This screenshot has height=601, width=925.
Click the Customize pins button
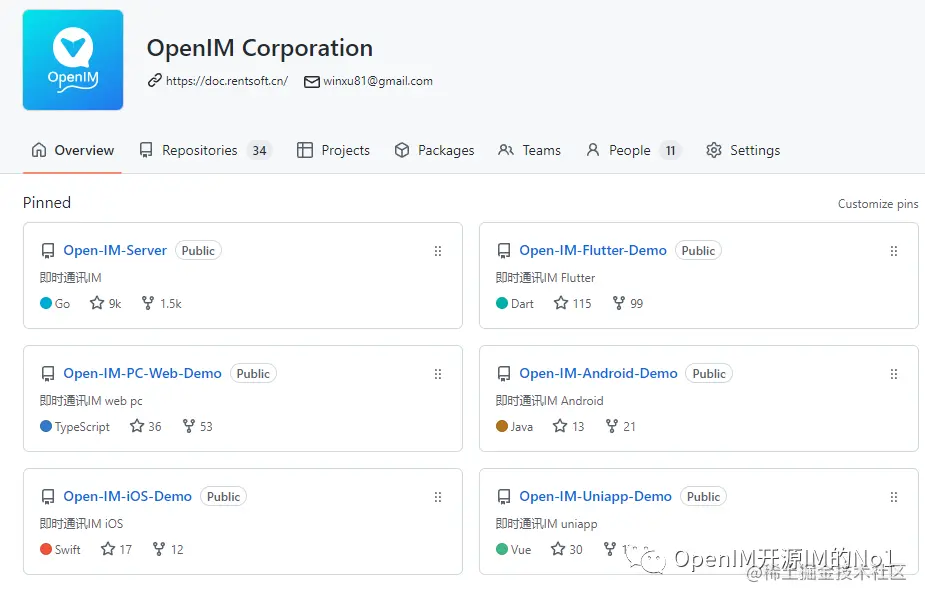878,204
